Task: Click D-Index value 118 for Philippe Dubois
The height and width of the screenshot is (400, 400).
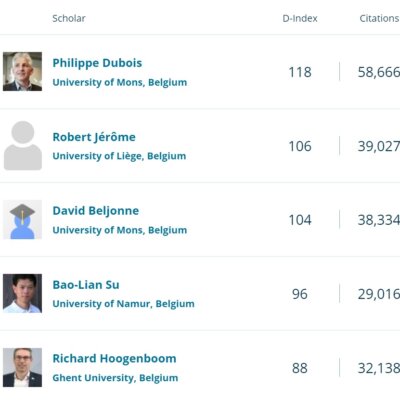Action: pos(300,72)
